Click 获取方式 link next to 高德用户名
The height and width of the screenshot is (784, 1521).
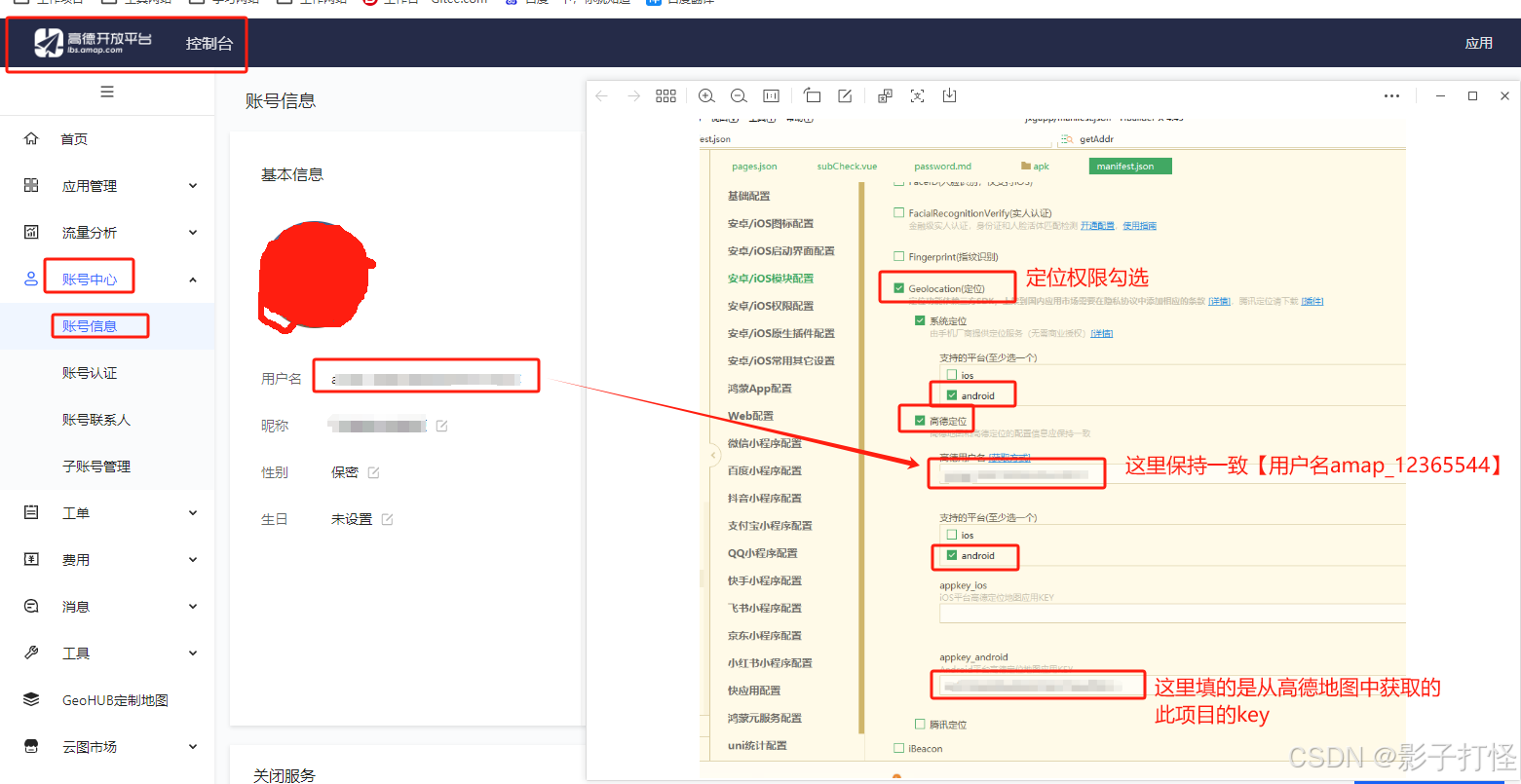[x=1009, y=457]
